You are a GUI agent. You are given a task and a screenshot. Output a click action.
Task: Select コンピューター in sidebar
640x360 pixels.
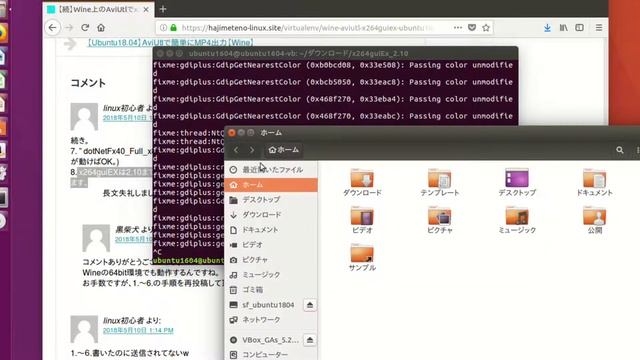(271, 355)
